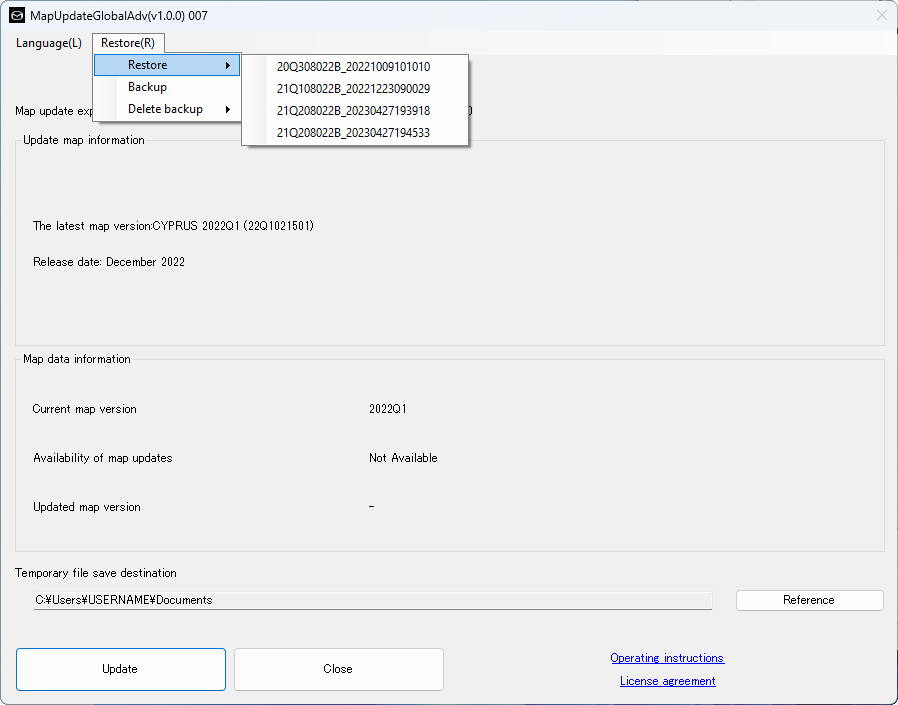The width and height of the screenshot is (898, 705).
Task: Open the Operating instructions link
Action: click(667, 658)
